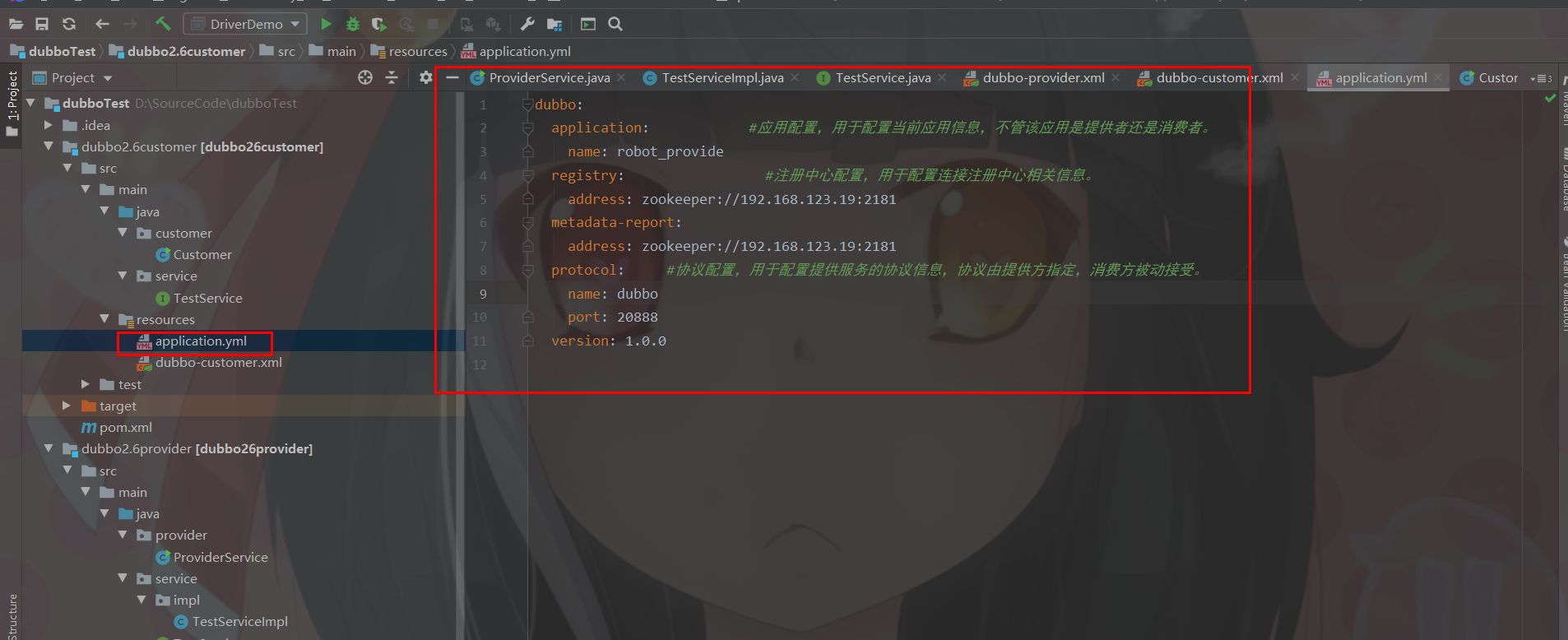Close the dubbo-provider.xml tab
Image resolution: width=1568 pixels, height=640 pixels.
(1116, 77)
